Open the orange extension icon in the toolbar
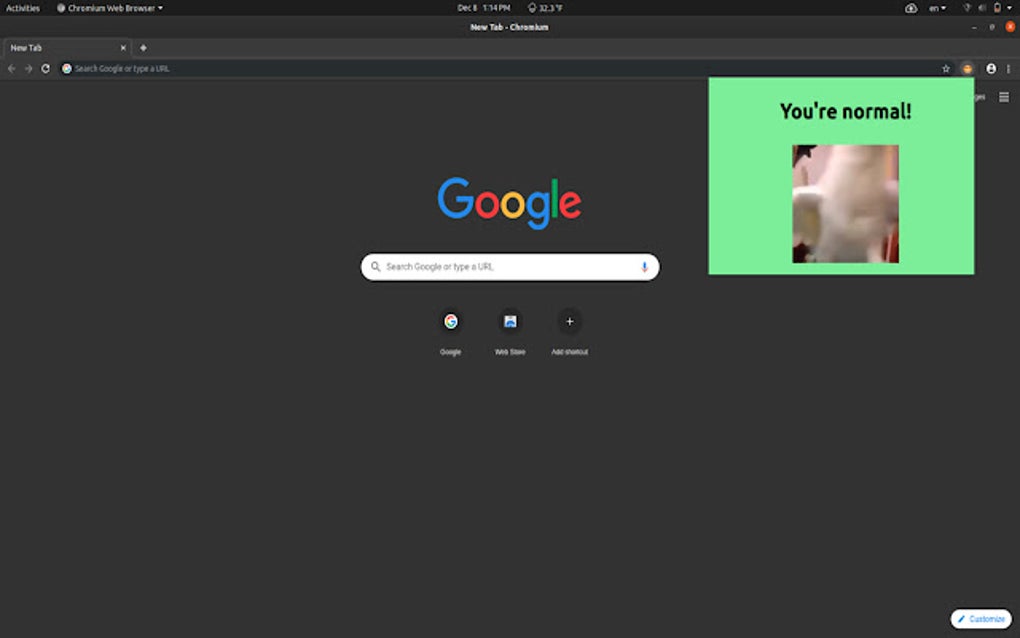Viewport: 1020px width, 638px height. (x=966, y=68)
